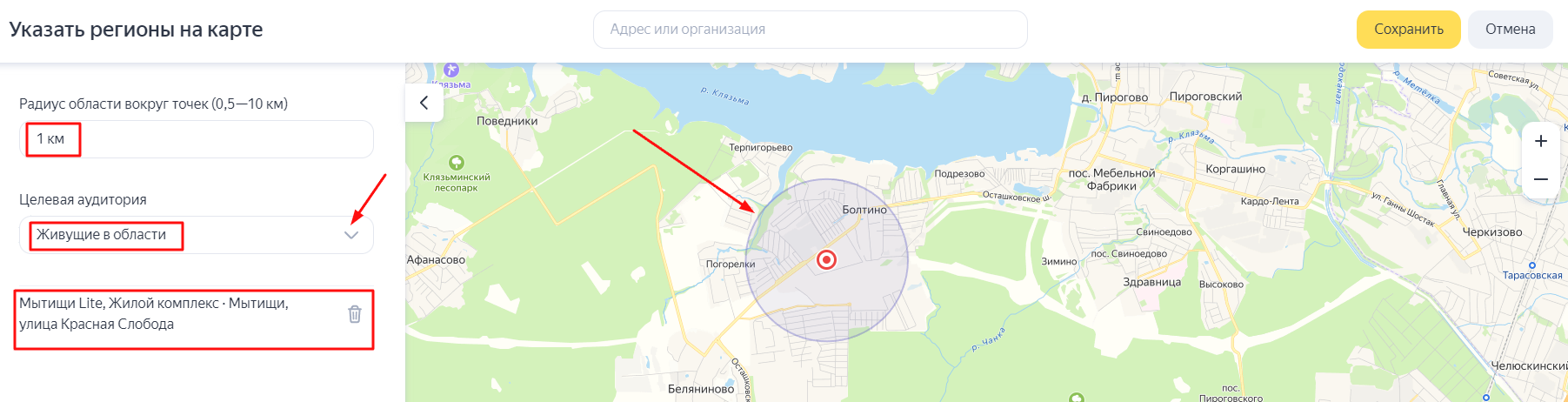The image size is (1568, 402).
Task: Zoom in on the map
Action: pos(1540,141)
